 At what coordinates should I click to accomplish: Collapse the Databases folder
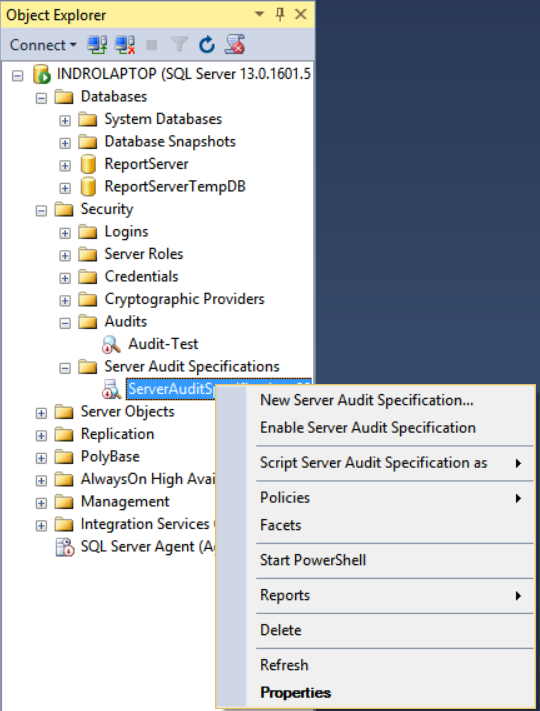pyautogui.click(x=41, y=98)
